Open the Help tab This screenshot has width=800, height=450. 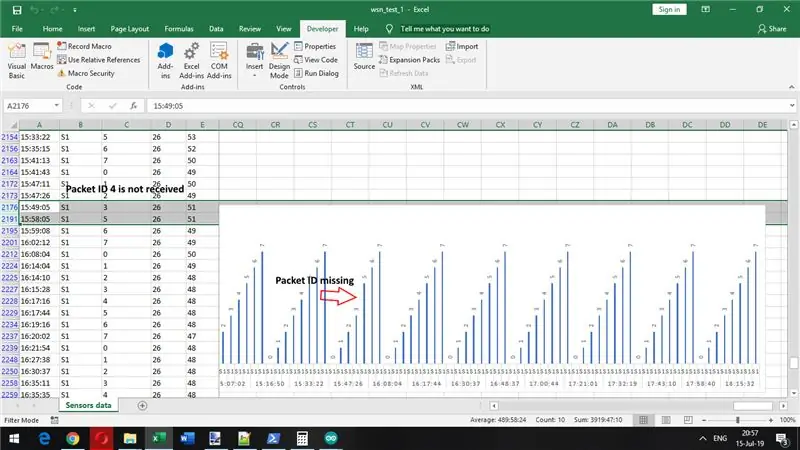coord(361,29)
